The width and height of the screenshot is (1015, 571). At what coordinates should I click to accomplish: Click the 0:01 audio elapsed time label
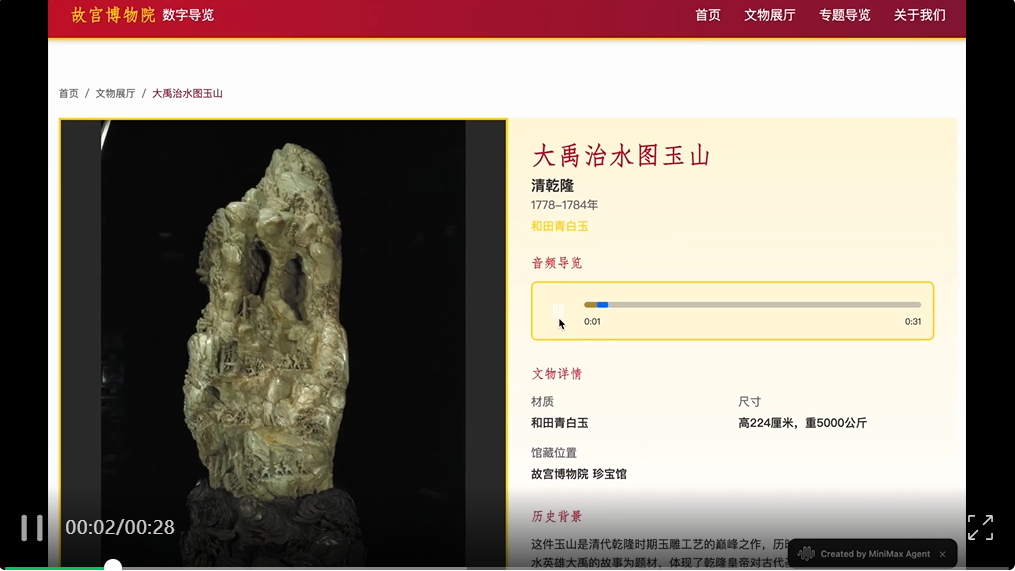point(592,321)
